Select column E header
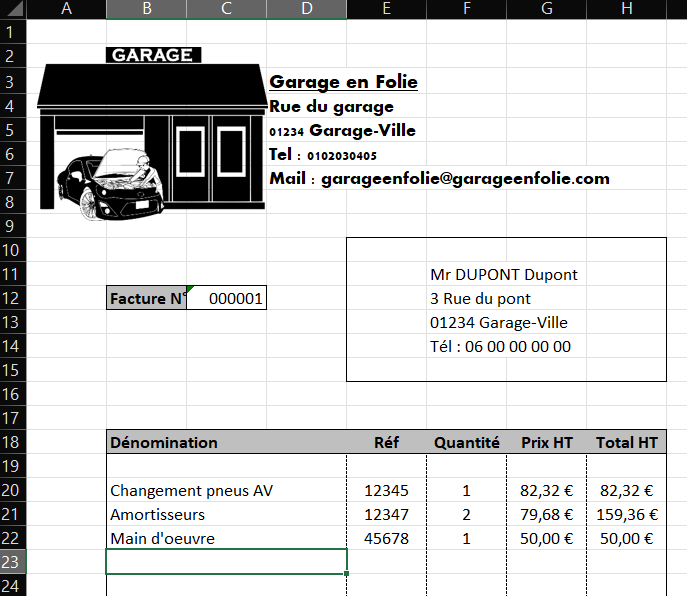The image size is (687, 596). [x=386, y=9]
